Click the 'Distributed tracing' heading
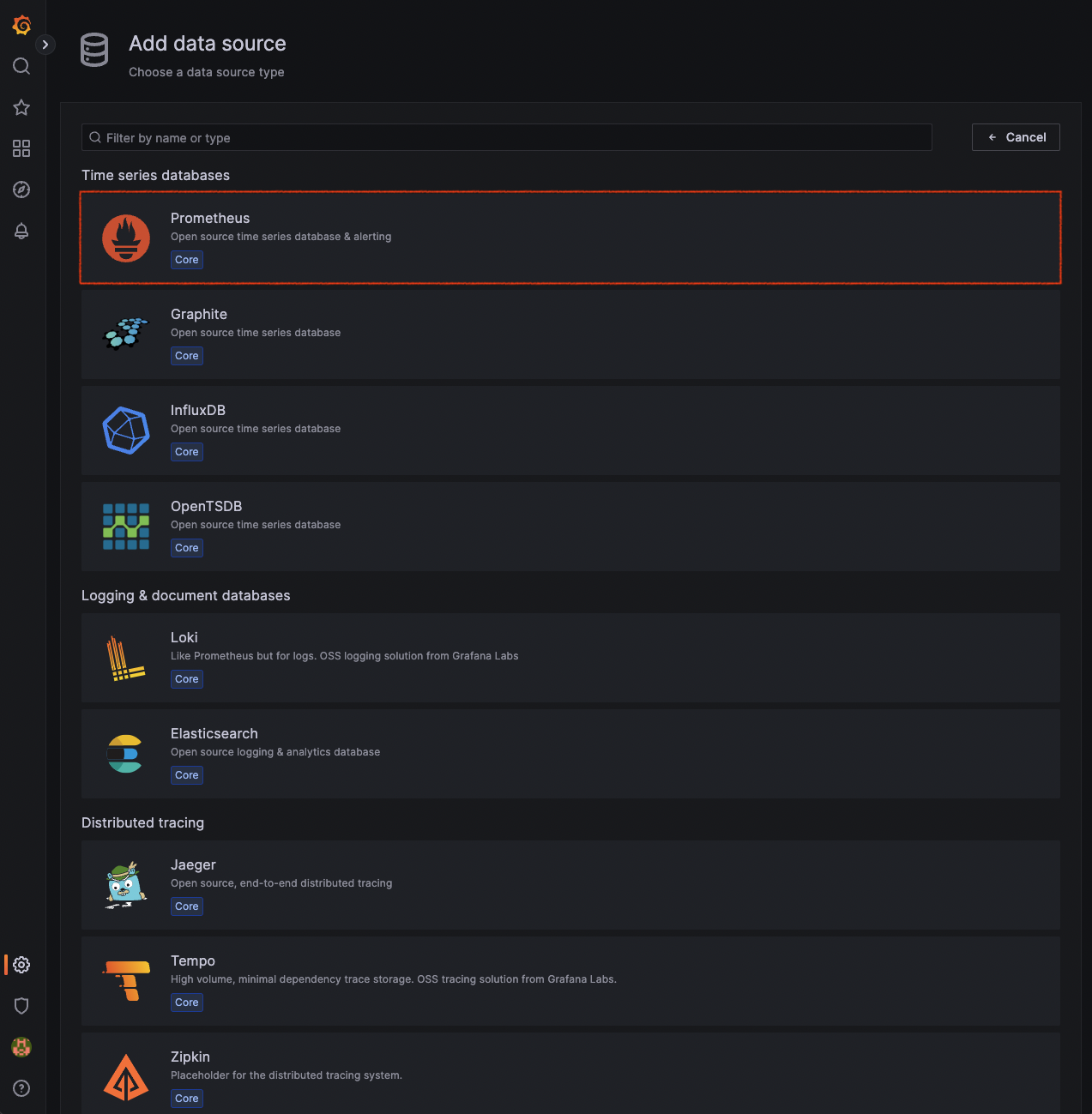Viewport: 1092px width, 1114px height. (x=142, y=822)
